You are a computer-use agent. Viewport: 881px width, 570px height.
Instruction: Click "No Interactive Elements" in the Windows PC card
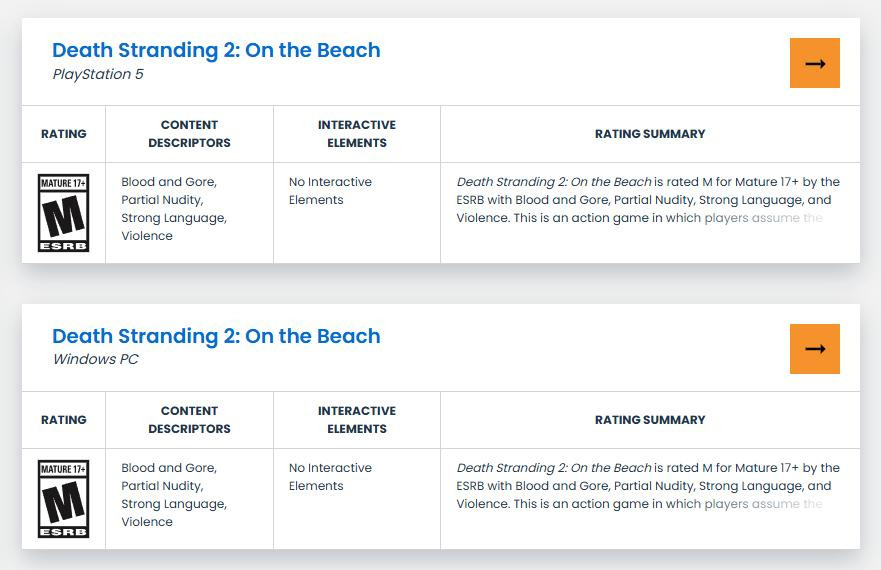pos(330,477)
